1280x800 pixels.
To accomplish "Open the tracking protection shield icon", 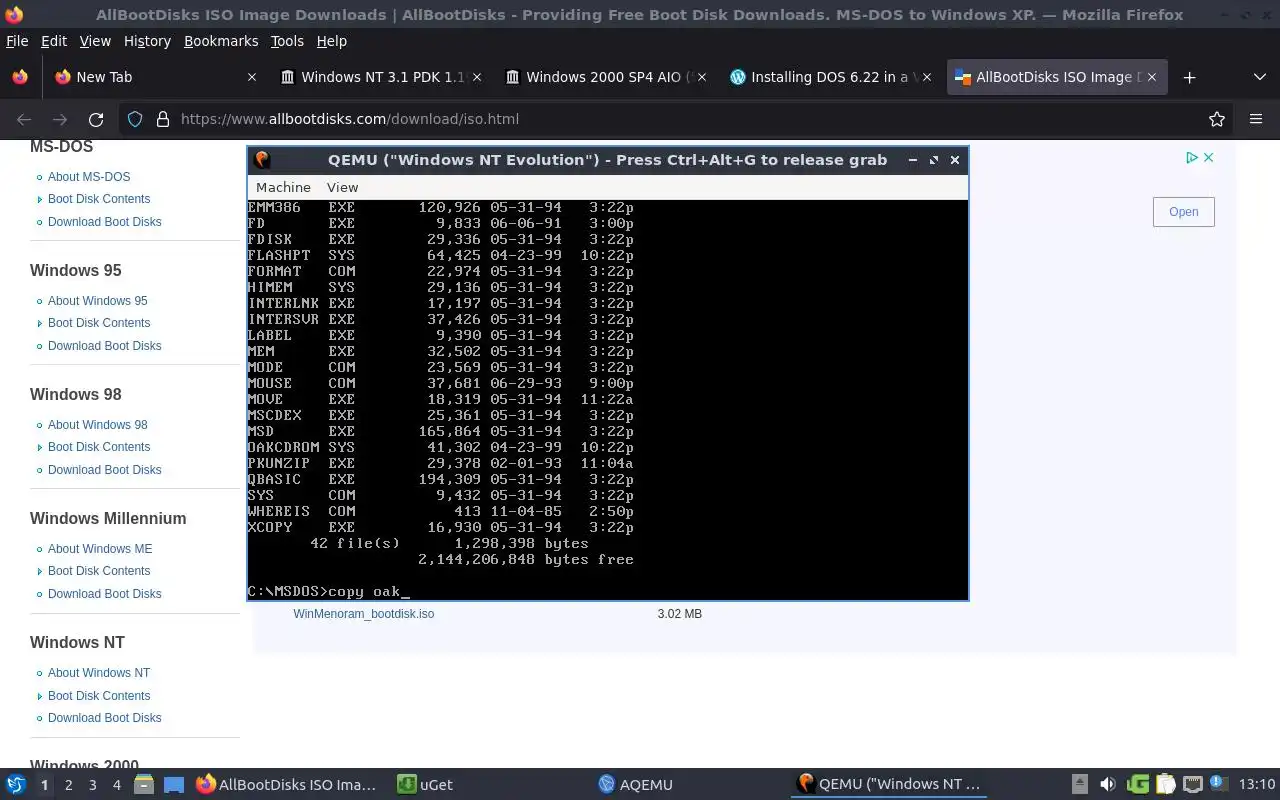I will (x=135, y=119).
